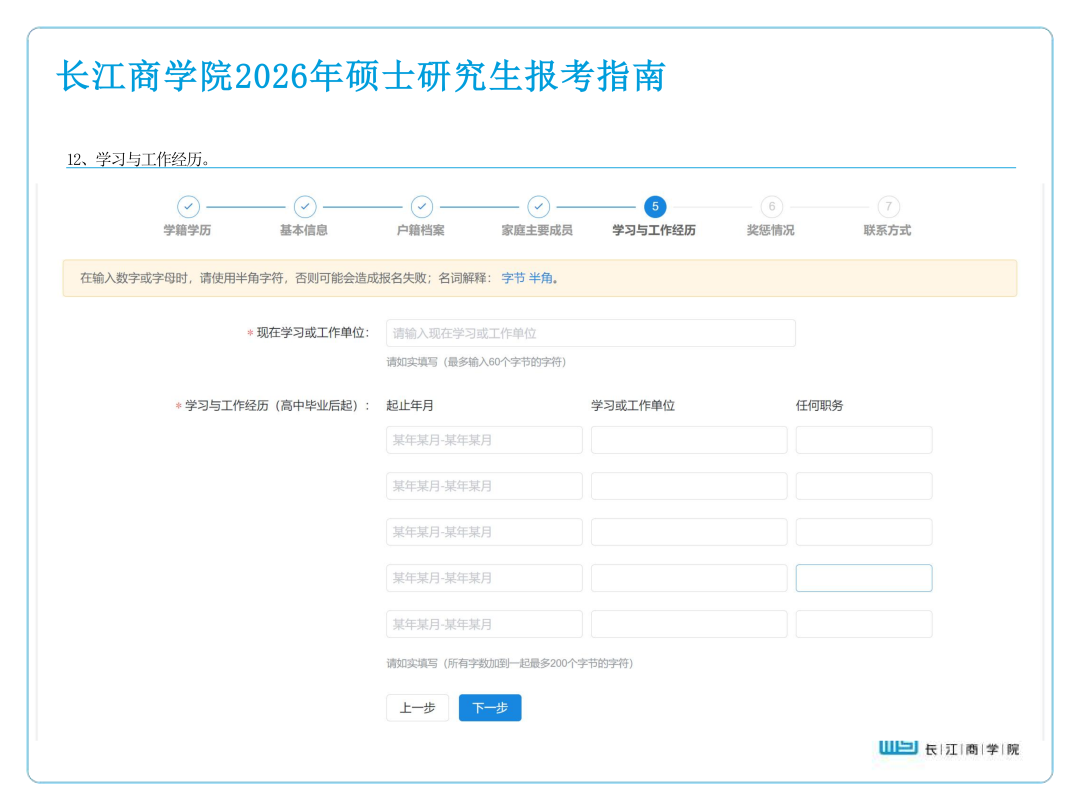
Task: Jump to step 6 奖惩情况 circle
Action: coord(771,207)
